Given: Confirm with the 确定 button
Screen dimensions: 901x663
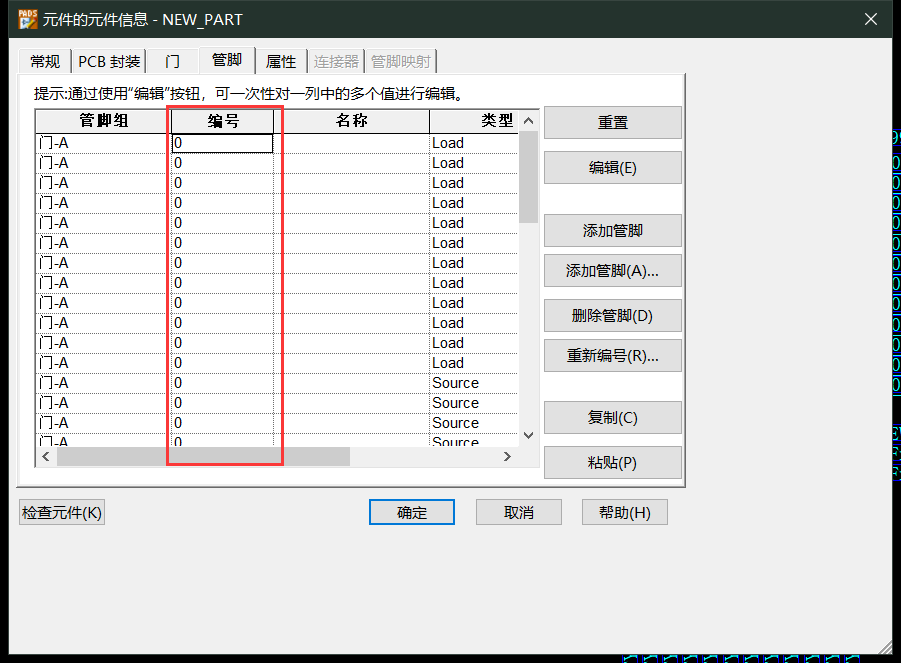Looking at the screenshot, I should click(x=412, y=512).
